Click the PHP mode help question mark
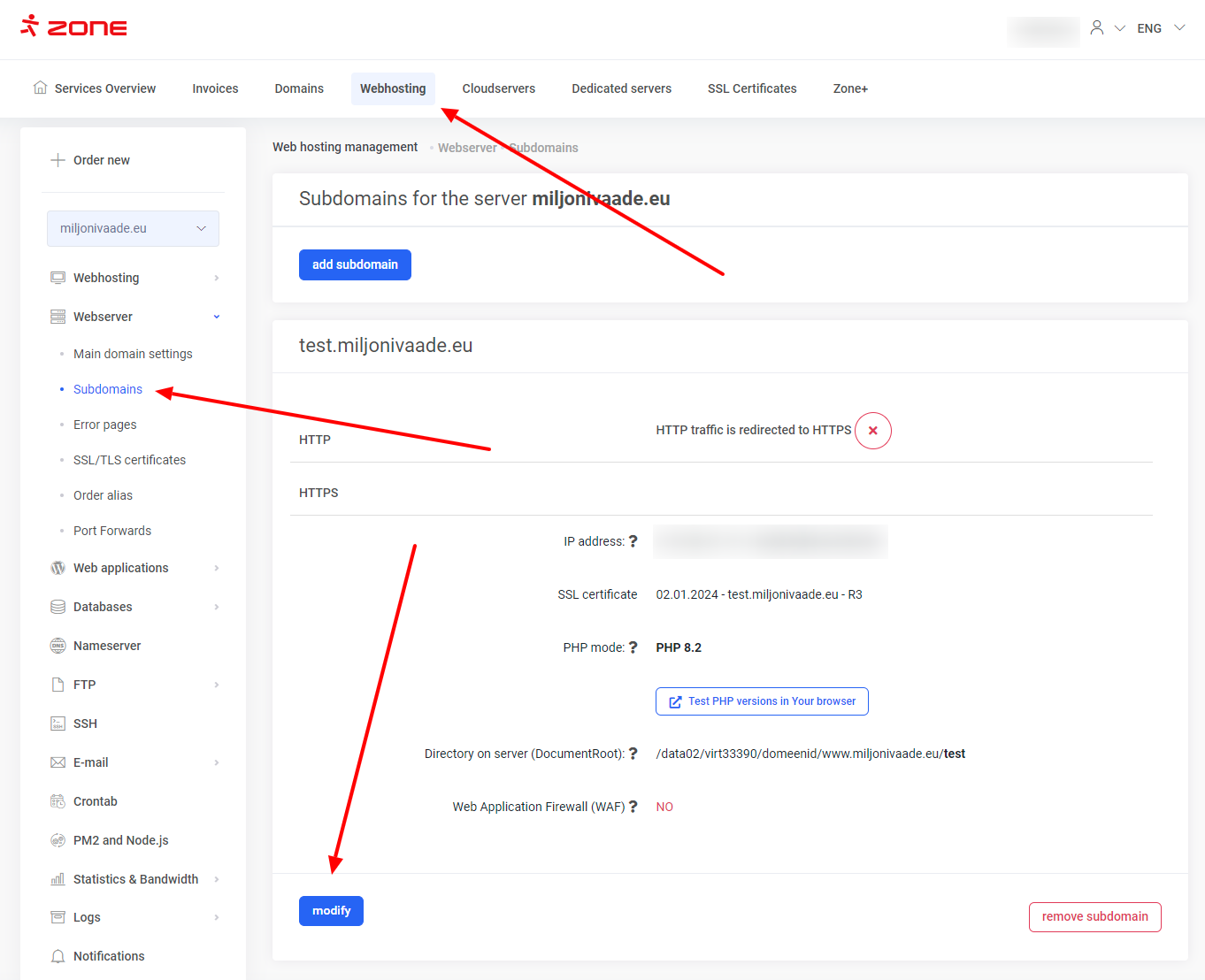 [633, 647]
